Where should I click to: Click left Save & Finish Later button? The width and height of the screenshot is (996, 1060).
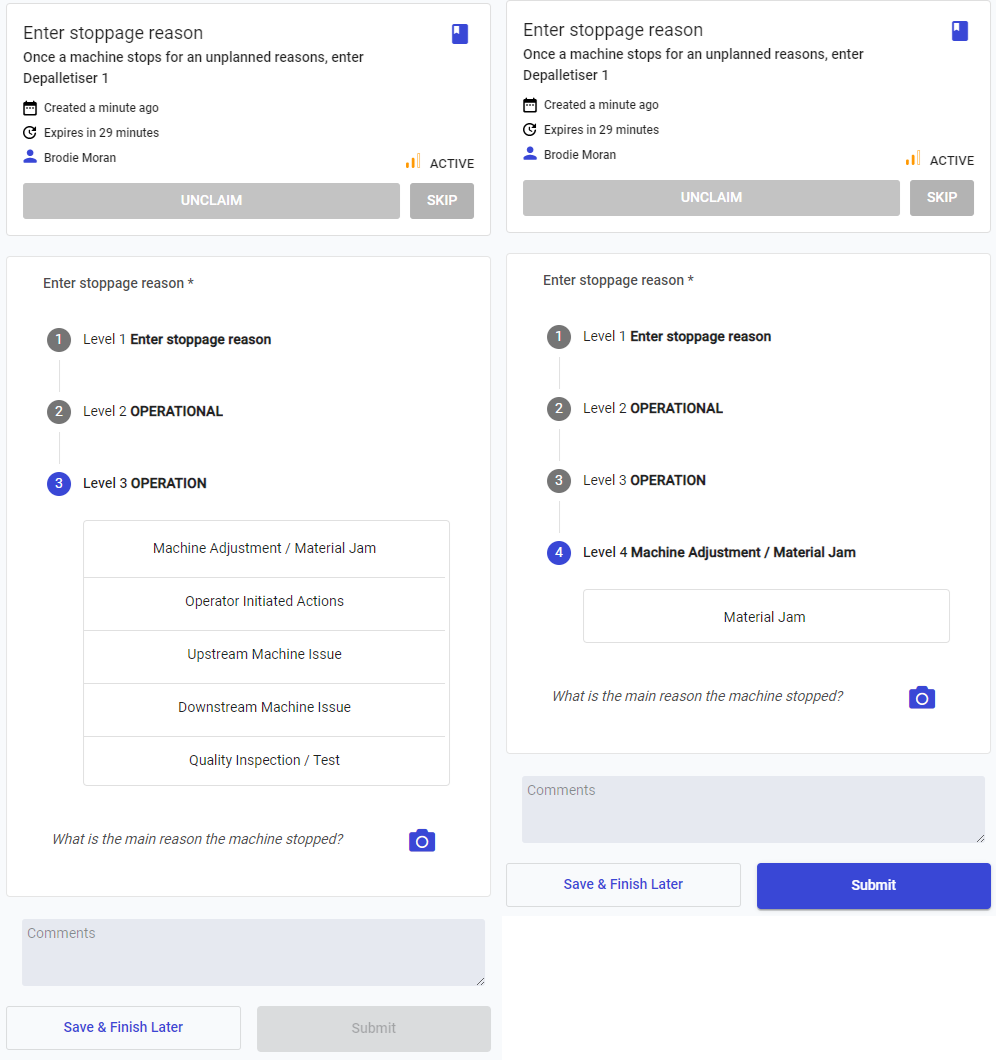(x=123, y=1028)
